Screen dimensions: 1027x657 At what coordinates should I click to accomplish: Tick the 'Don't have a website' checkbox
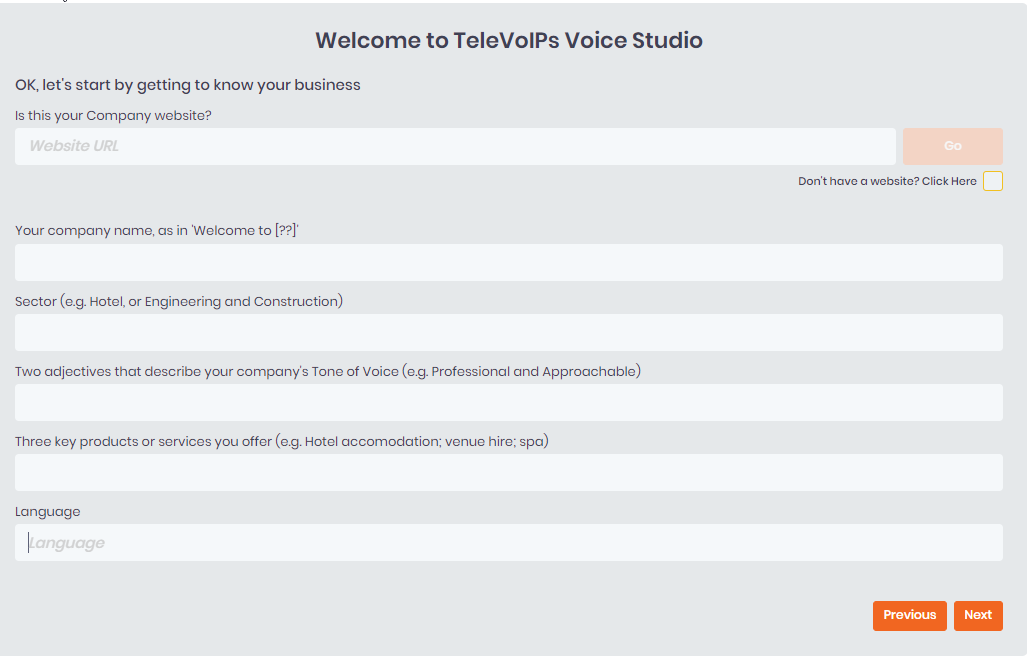992,181
